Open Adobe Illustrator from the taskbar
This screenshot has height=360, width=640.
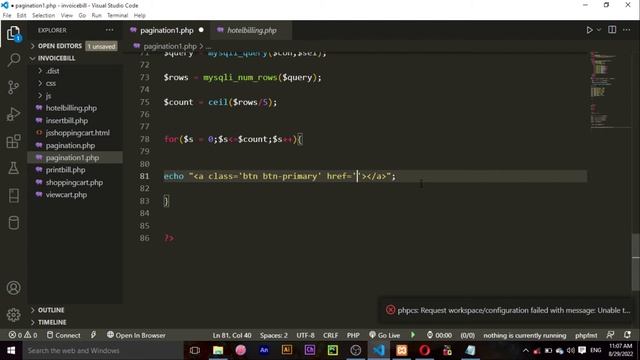tap(287, 350)
